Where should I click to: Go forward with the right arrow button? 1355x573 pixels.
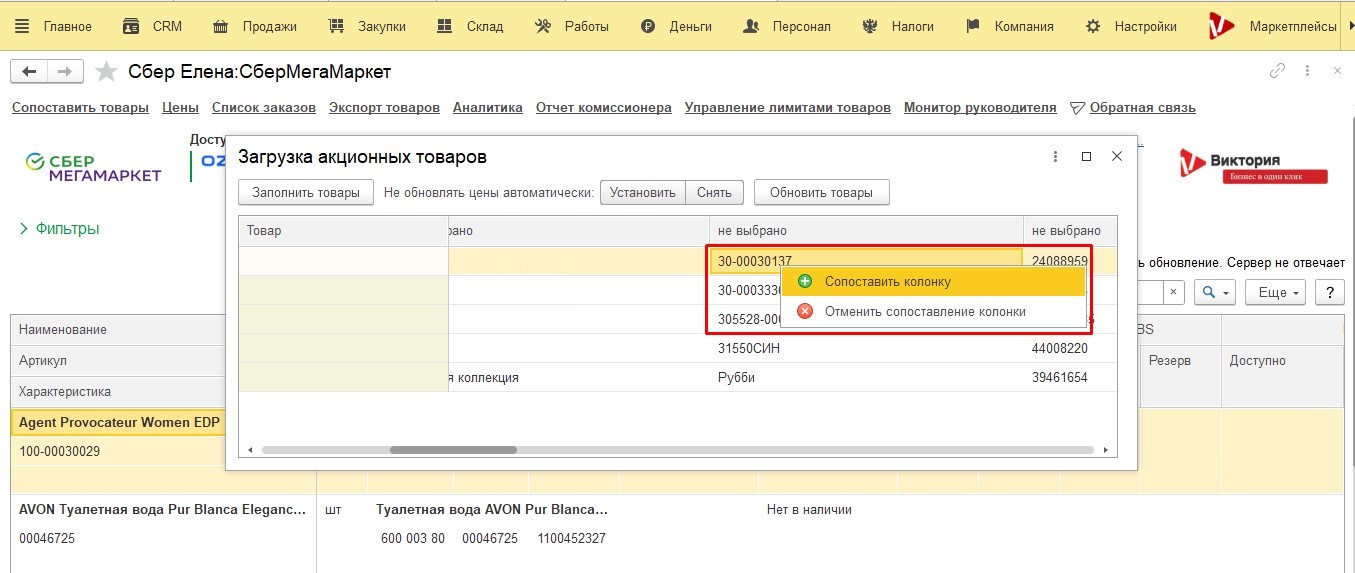(64, 71)
